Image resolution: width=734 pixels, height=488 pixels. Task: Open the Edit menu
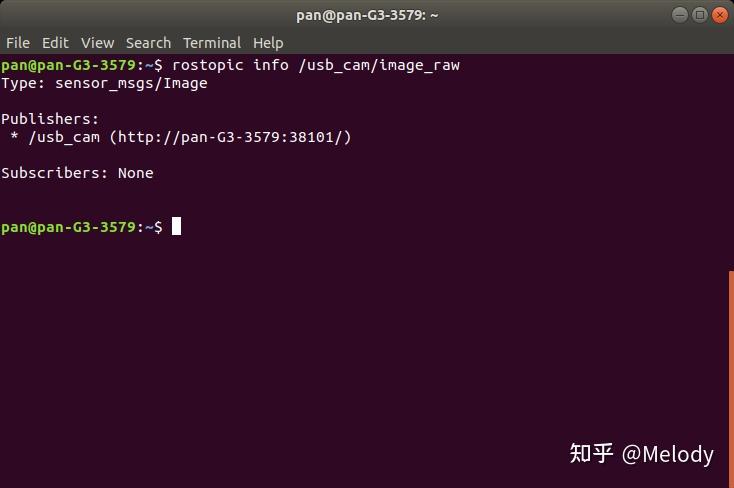(x=55, y=43)
